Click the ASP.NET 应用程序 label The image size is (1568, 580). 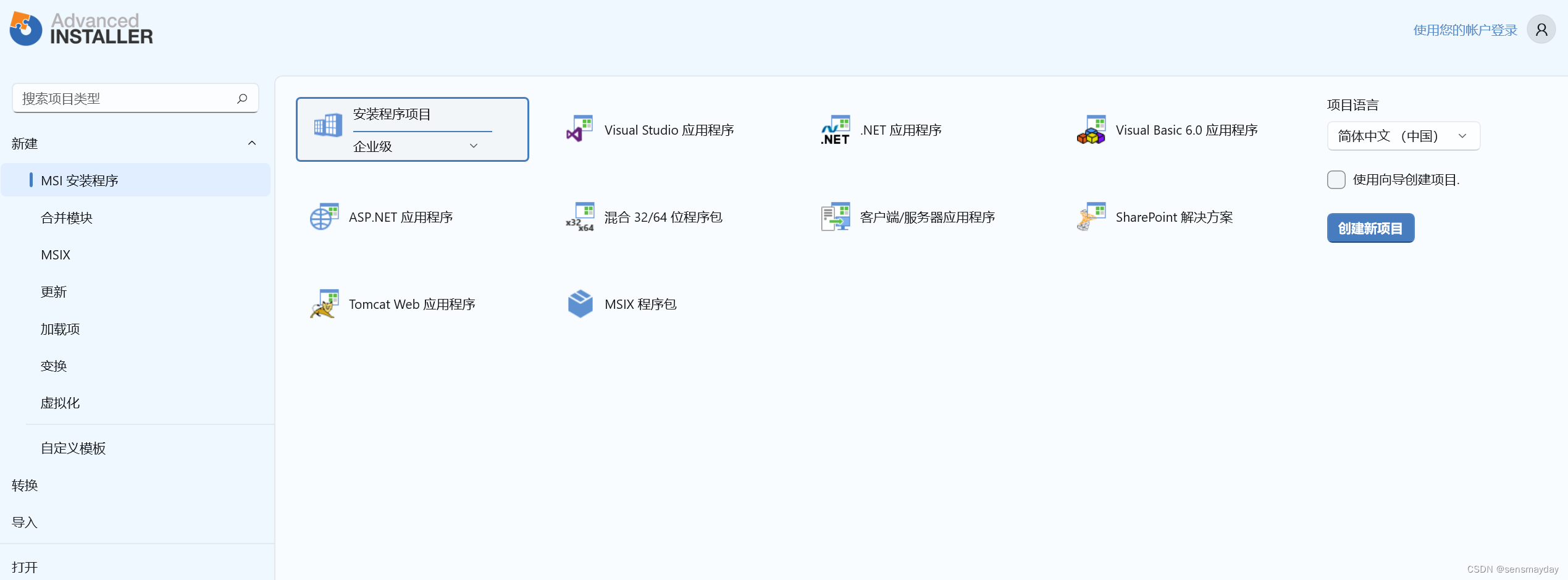pos(401,217)
